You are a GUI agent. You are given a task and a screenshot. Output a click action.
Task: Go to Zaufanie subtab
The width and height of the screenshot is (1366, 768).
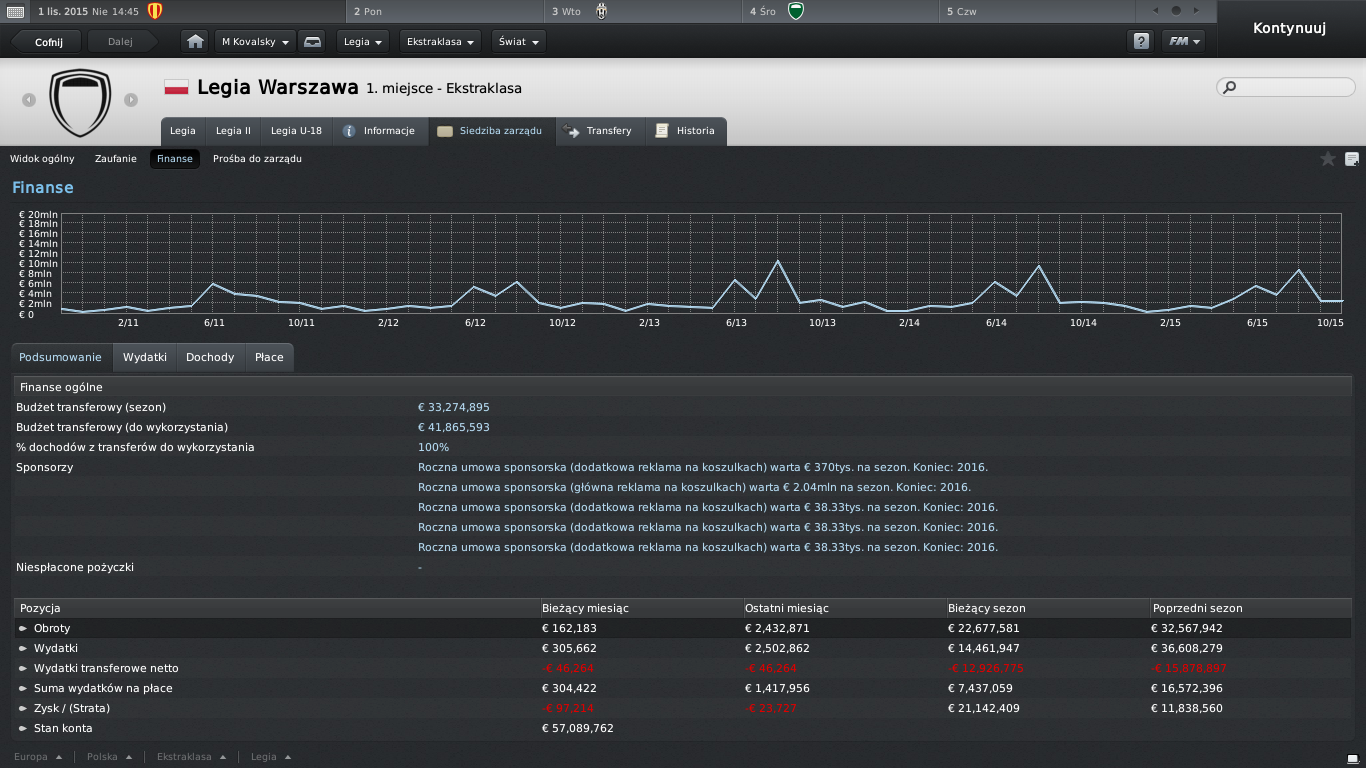[116, 159]
